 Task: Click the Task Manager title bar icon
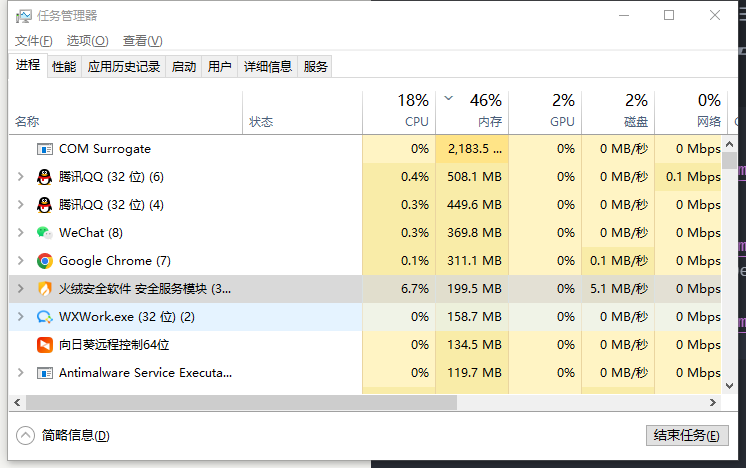(x=24, y=16)
